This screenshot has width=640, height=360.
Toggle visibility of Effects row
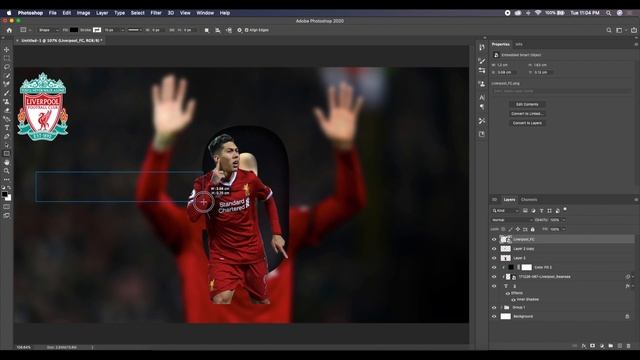click(508, 293)
